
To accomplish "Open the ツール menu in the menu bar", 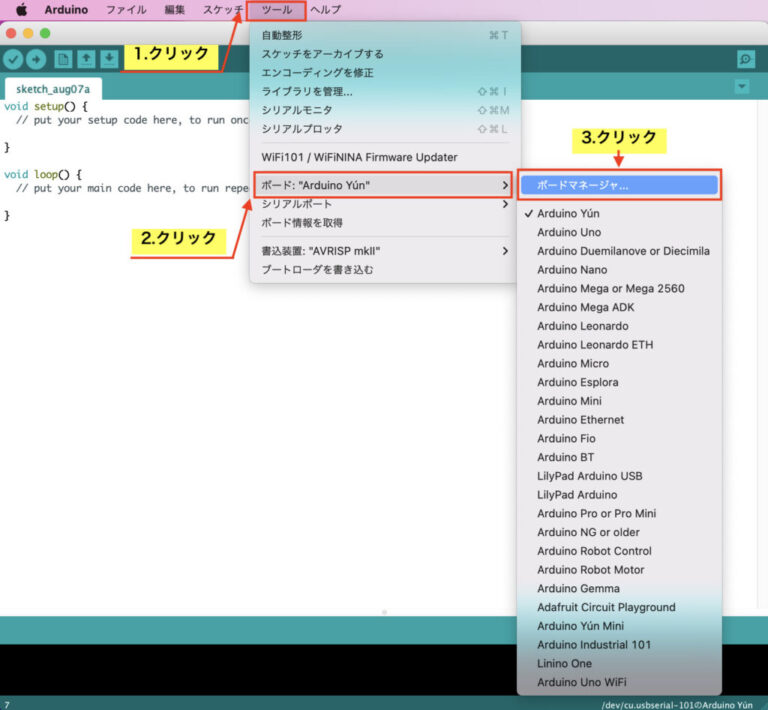I will pos(277,10).
